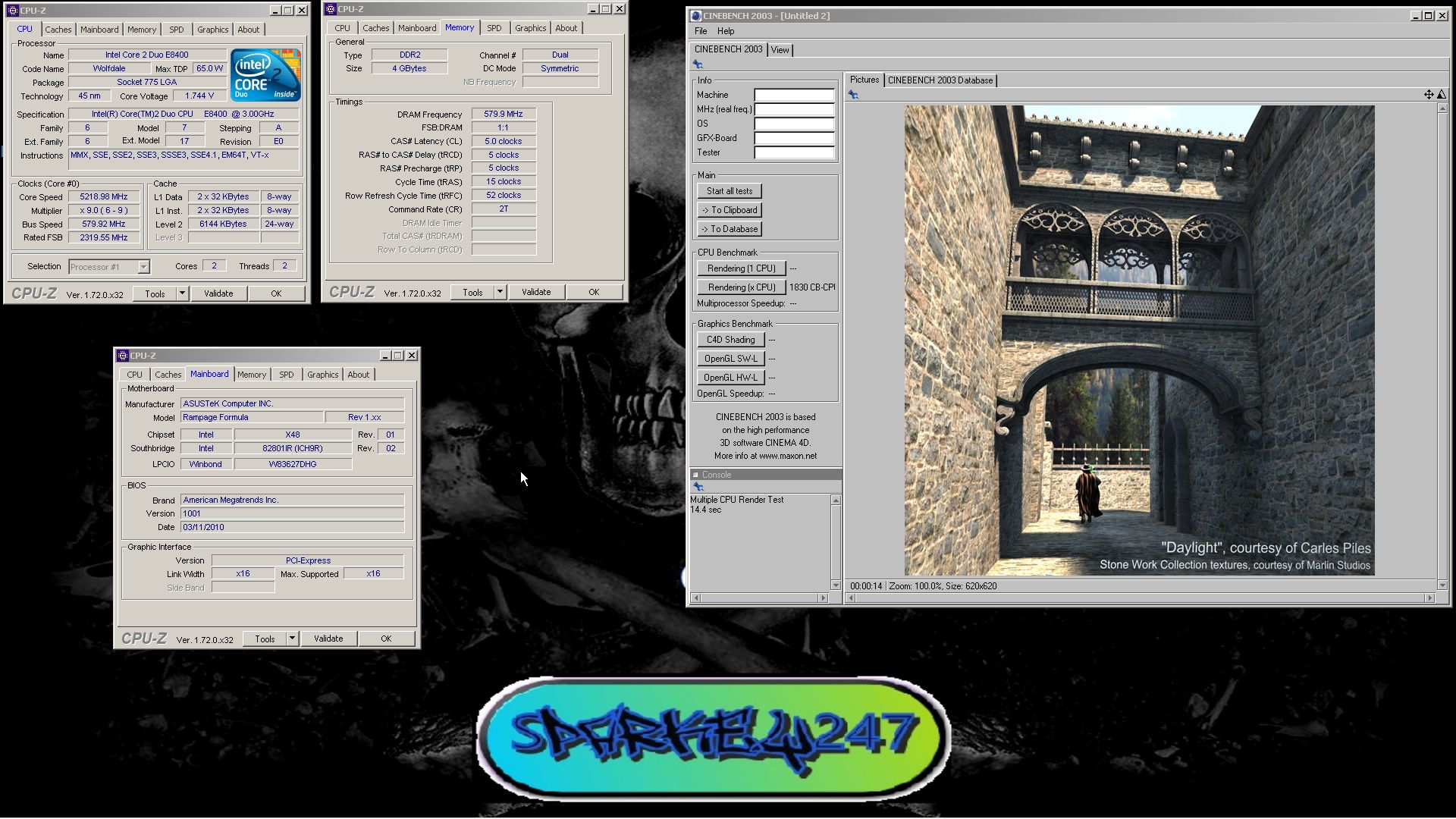The height and width of the screenshot is (819, 1456).
Task: Click OK in CPU-Z Mainboard window
Action: coord(386,639)
